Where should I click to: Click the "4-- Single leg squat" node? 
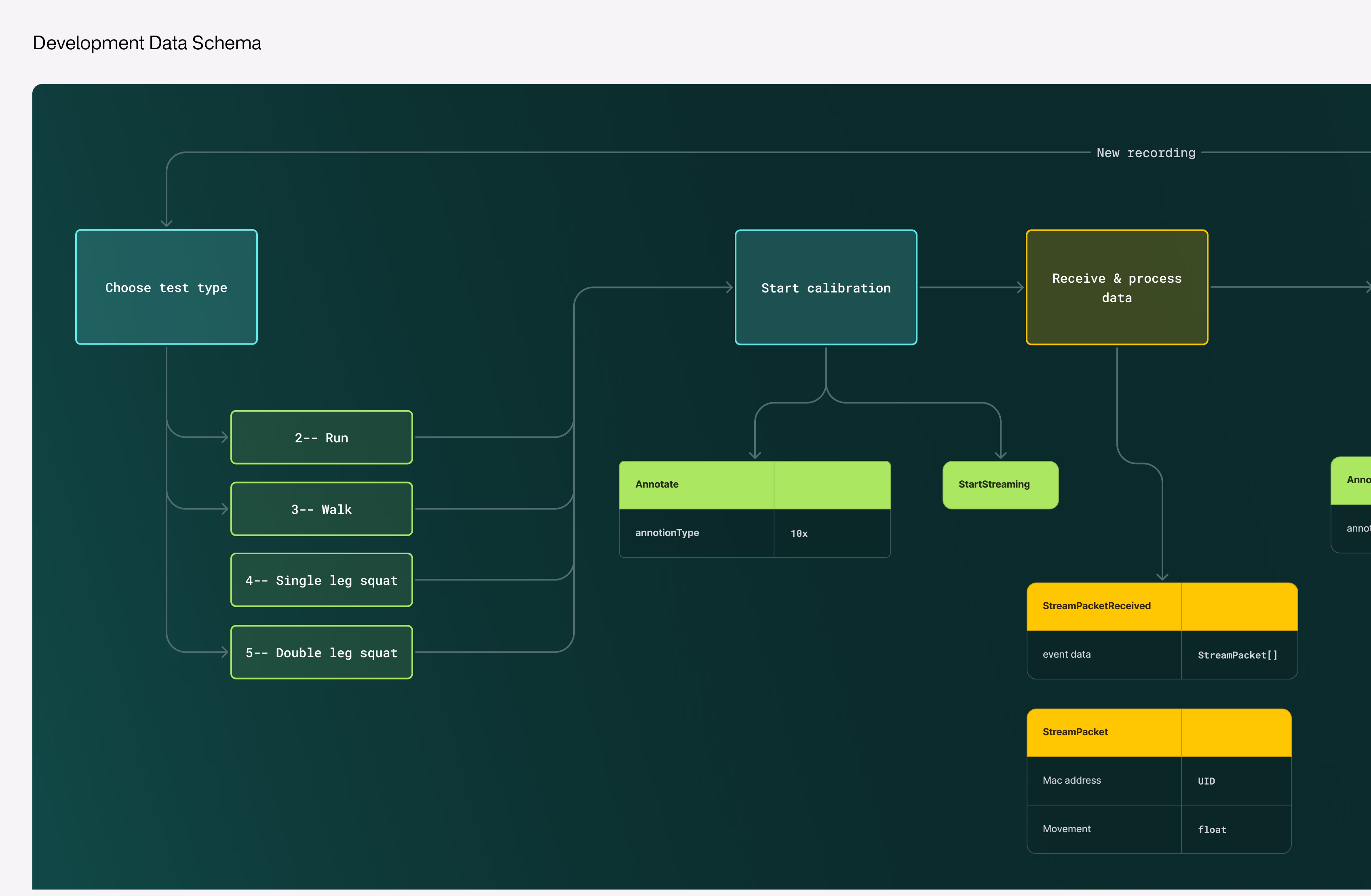click(321, 581)
